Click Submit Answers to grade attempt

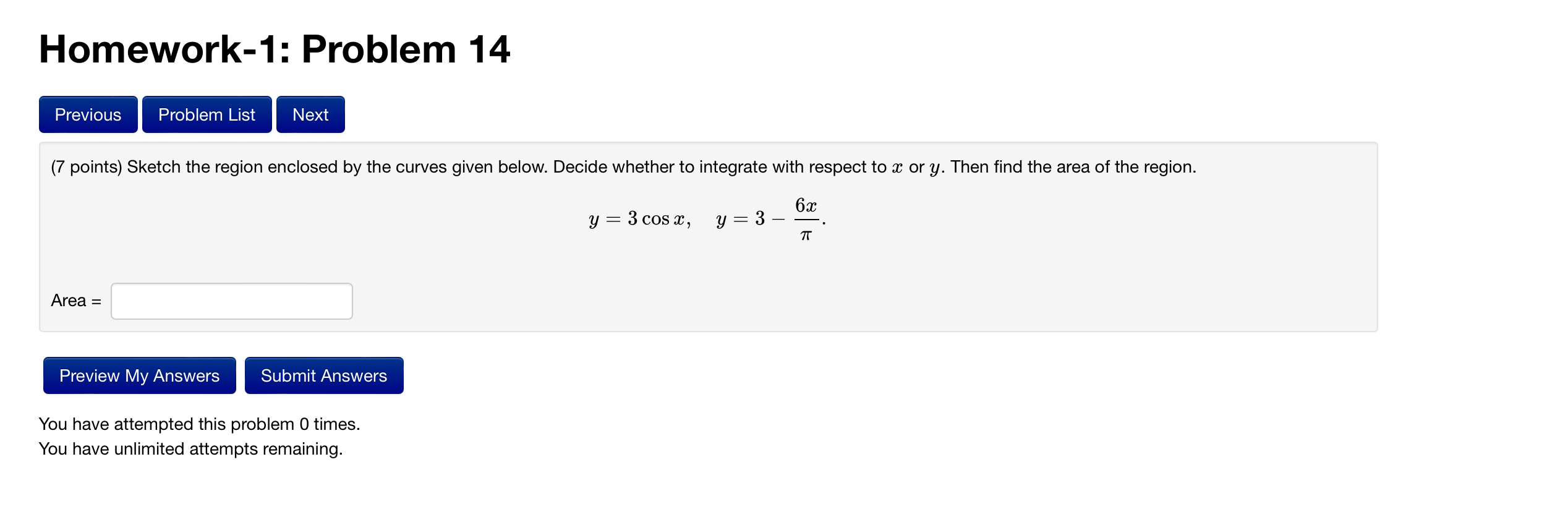(323, 375)
